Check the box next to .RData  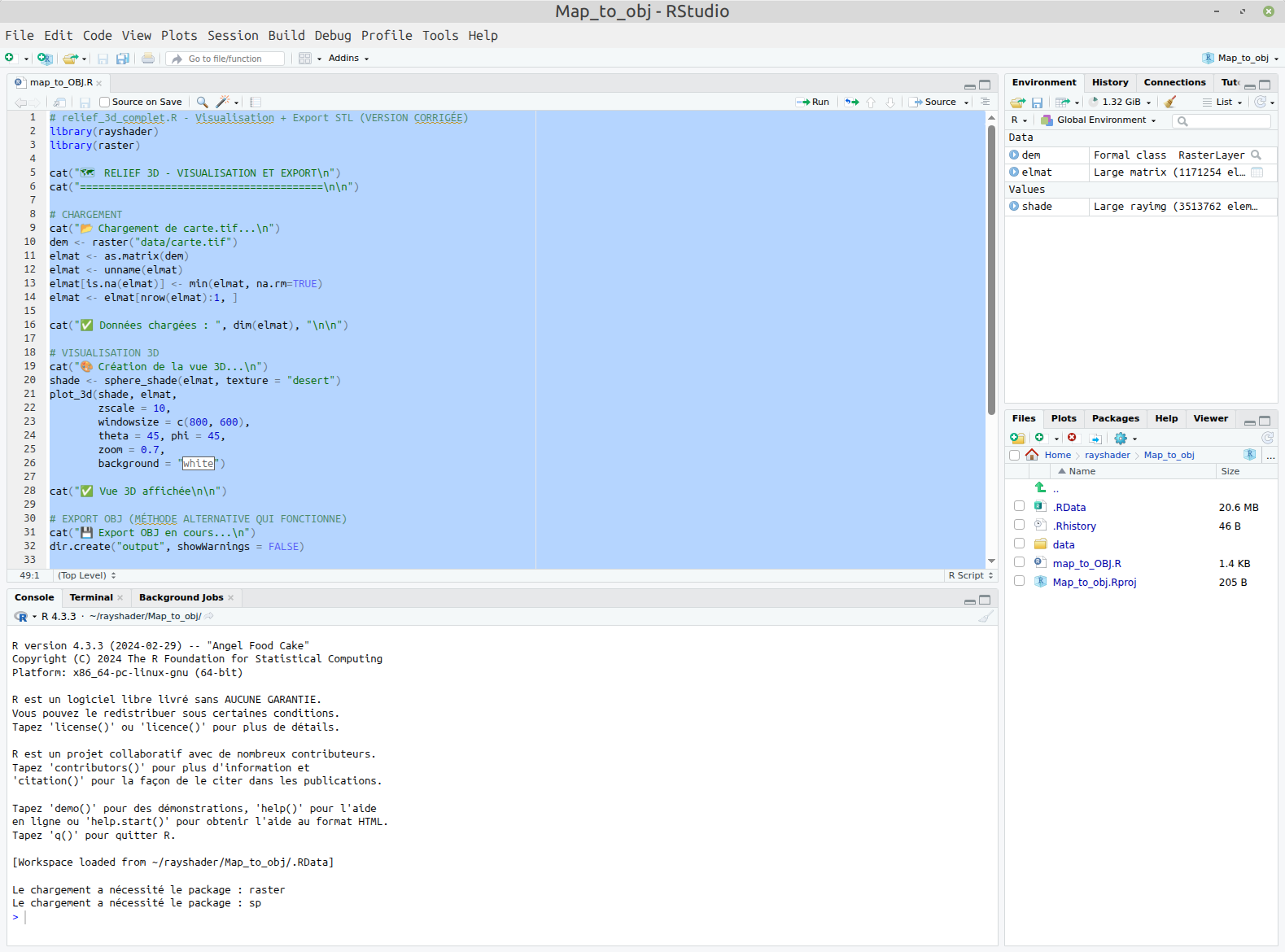coord(1019,506)
